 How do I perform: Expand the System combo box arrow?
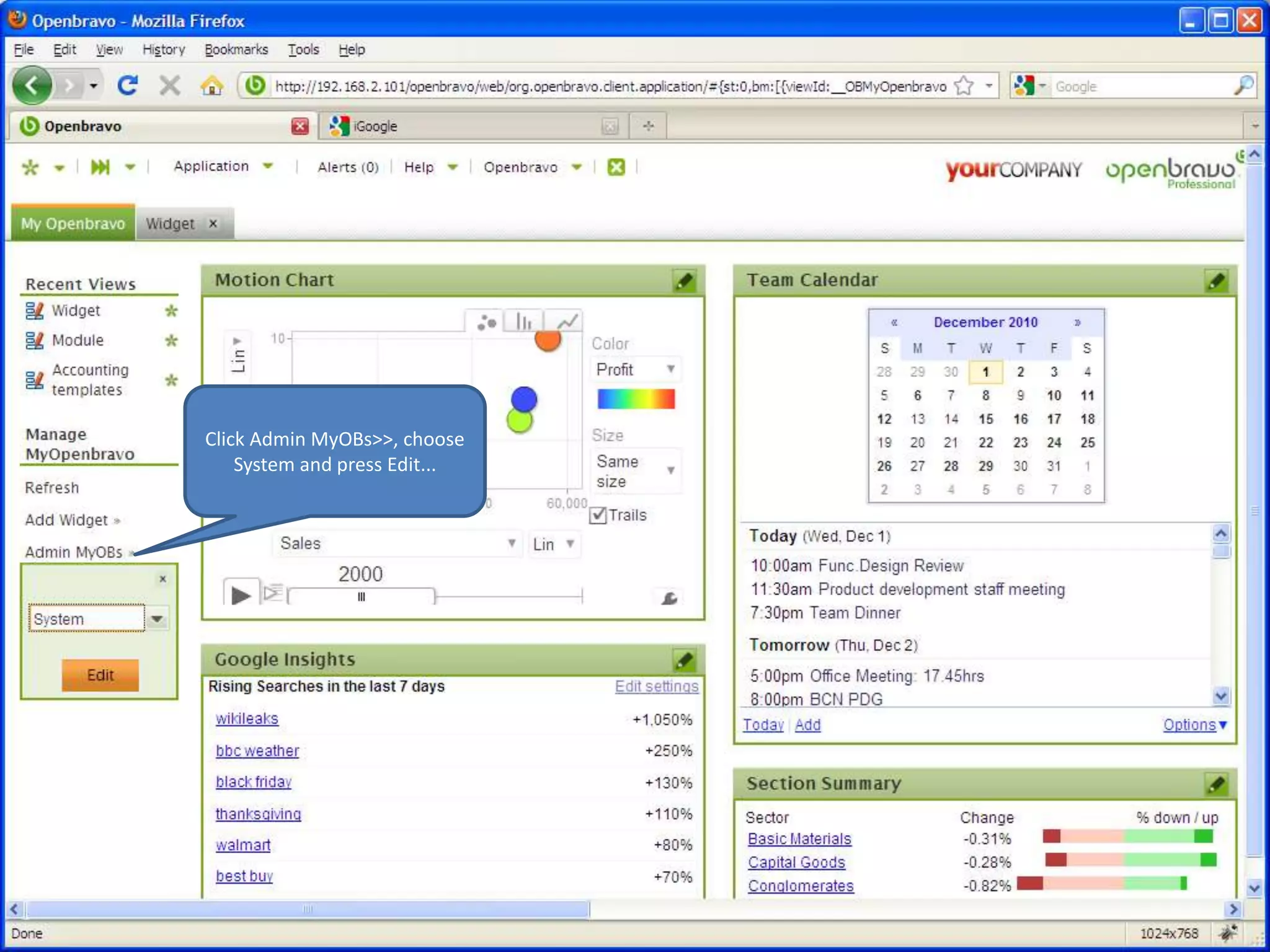coord(158,619)
